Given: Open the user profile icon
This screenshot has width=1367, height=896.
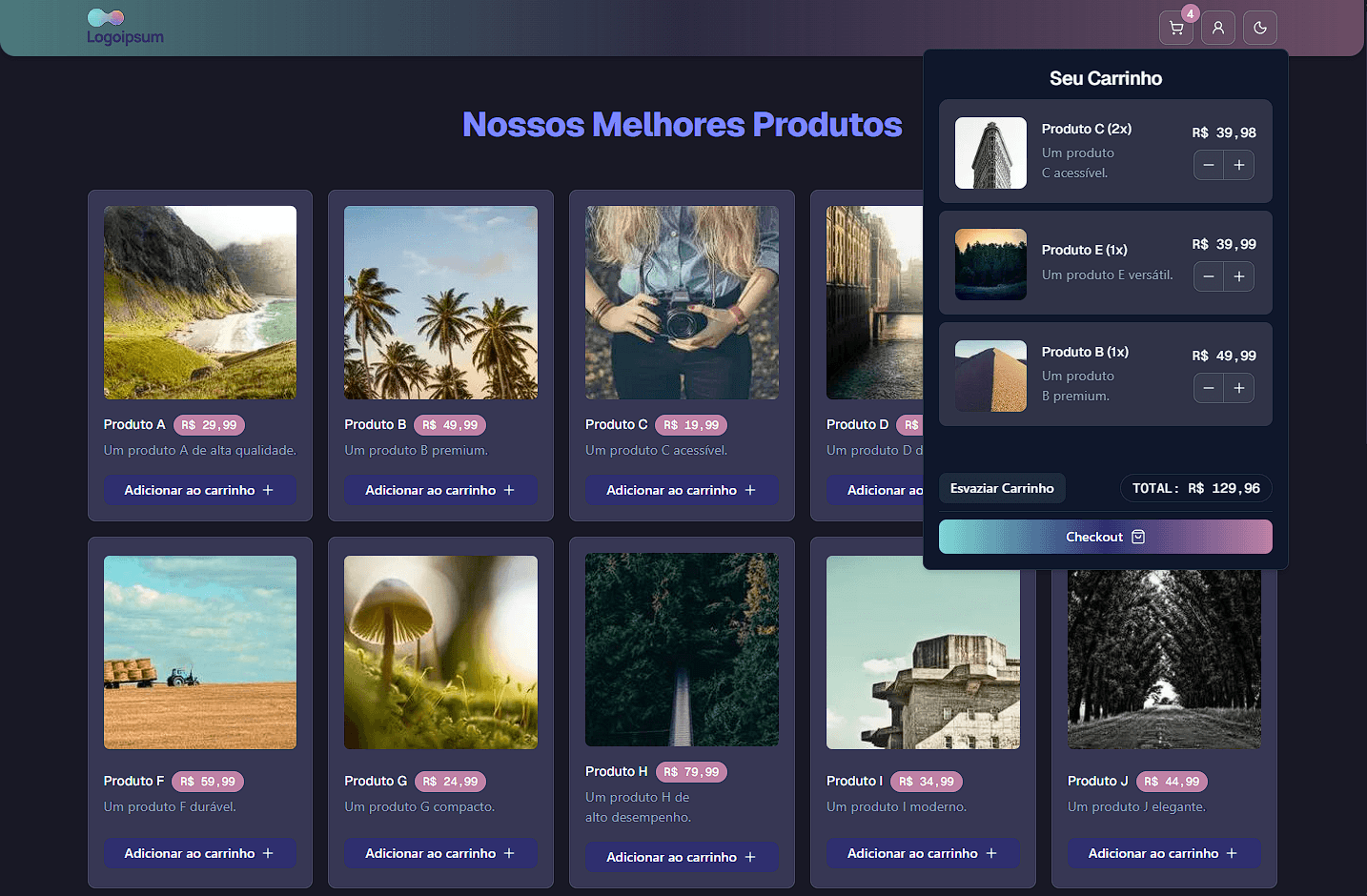Looking at the screenshot, I should click(1217, 28).
